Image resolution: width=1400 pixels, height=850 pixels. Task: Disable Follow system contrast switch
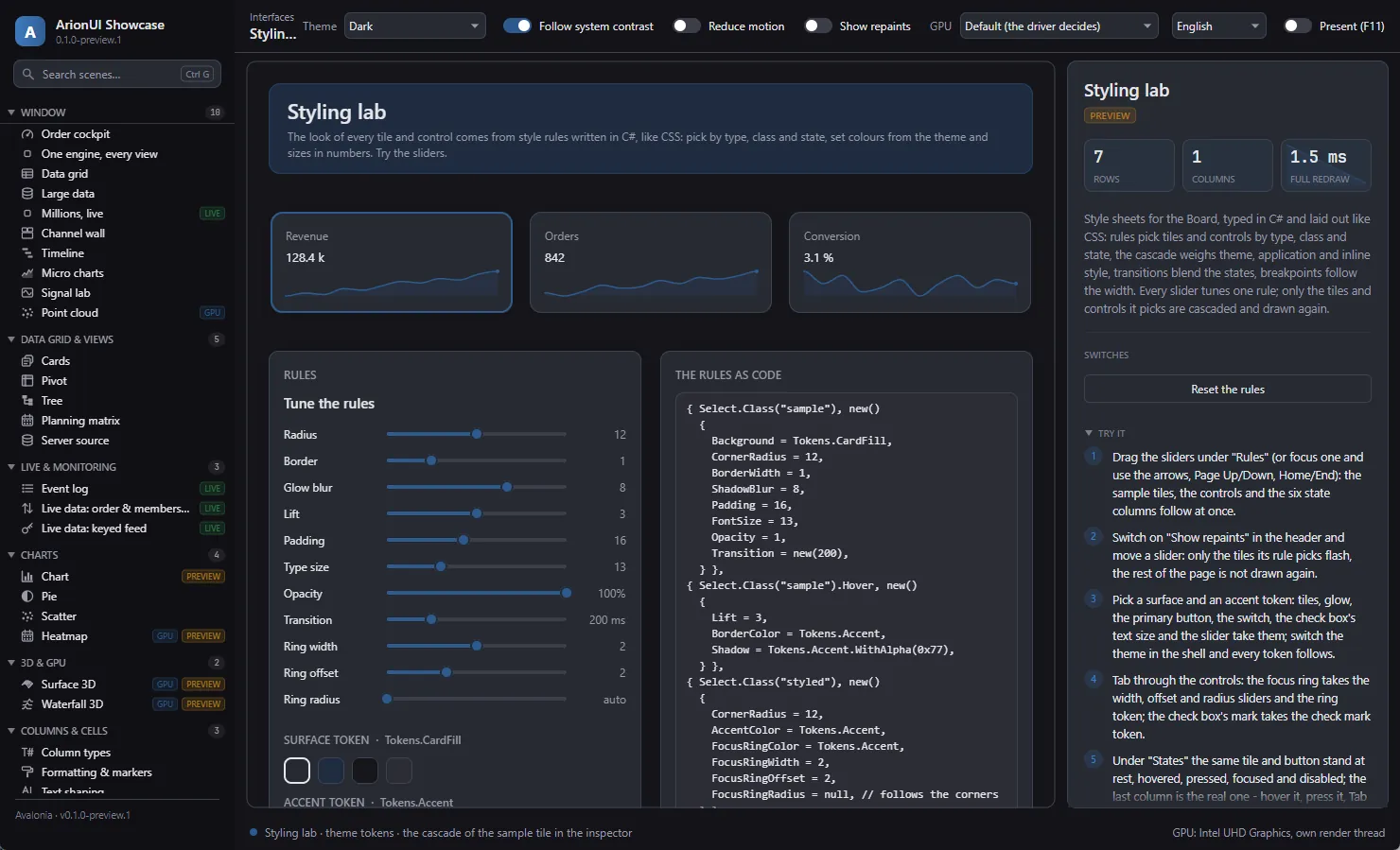click(517, 26)
